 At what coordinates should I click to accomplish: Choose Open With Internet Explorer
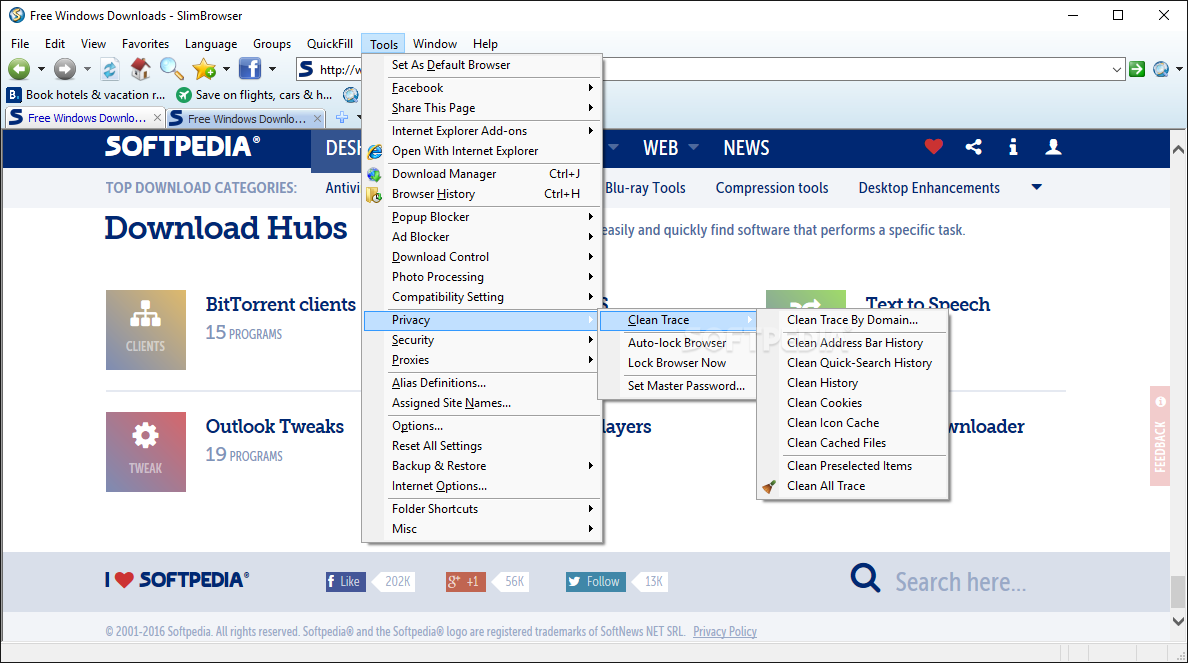[x=483, y=151]
